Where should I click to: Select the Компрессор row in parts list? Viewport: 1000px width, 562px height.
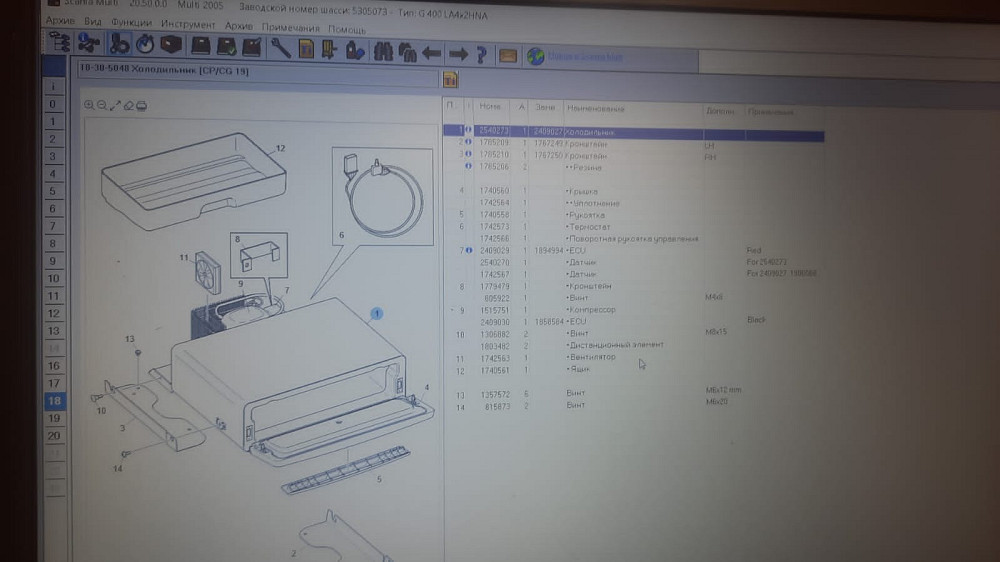click(x=590, y=309)
